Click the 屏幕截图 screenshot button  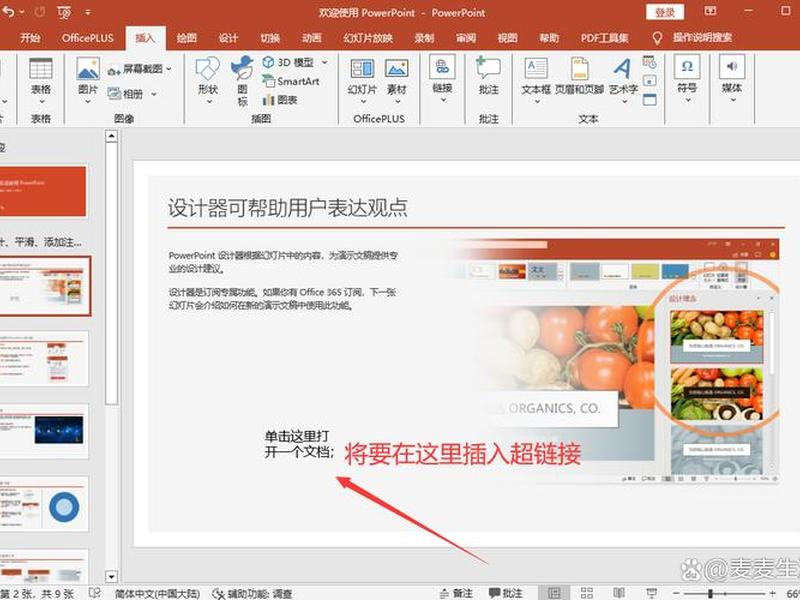click(136, 69)
